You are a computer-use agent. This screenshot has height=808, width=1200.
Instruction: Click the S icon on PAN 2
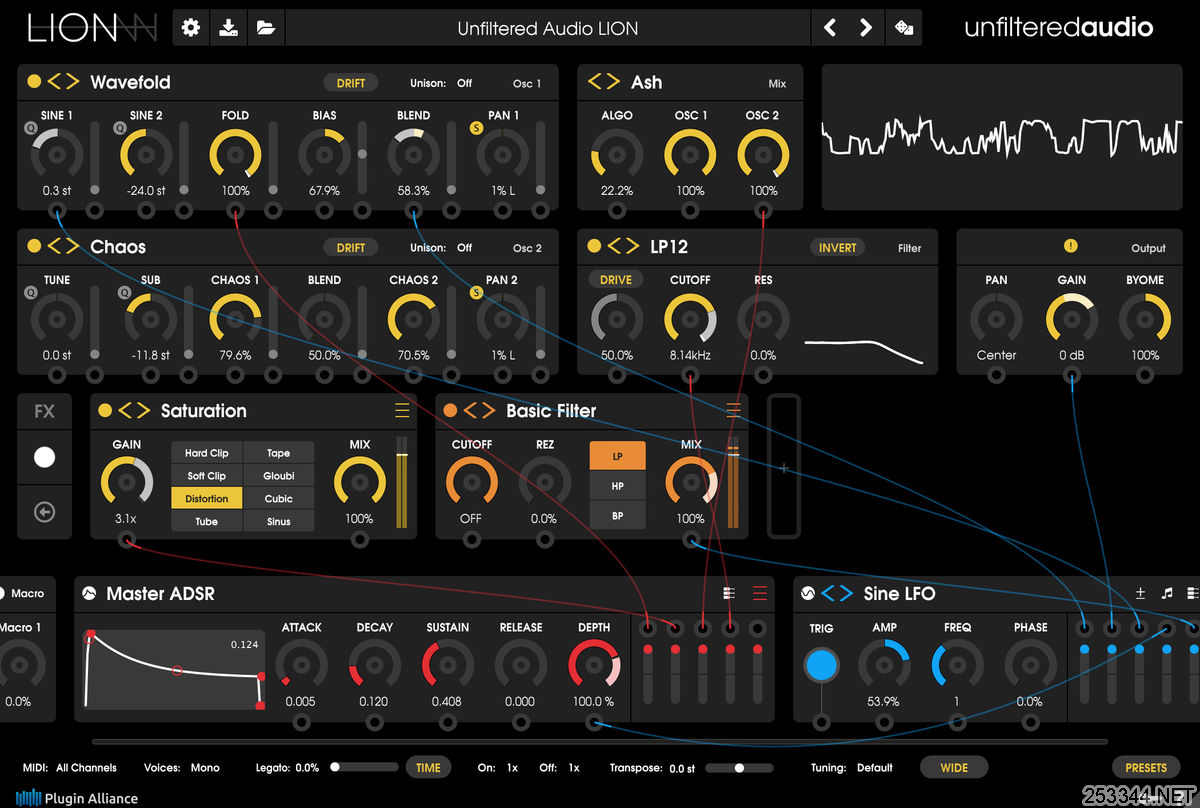(476, 293)
